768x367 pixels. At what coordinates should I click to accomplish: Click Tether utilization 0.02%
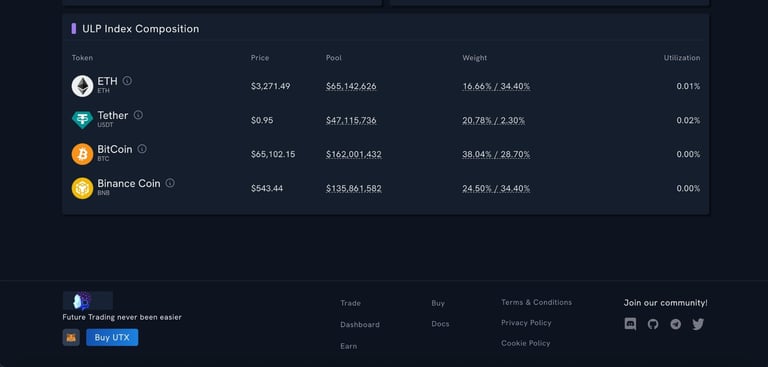(x=688, y=120)
